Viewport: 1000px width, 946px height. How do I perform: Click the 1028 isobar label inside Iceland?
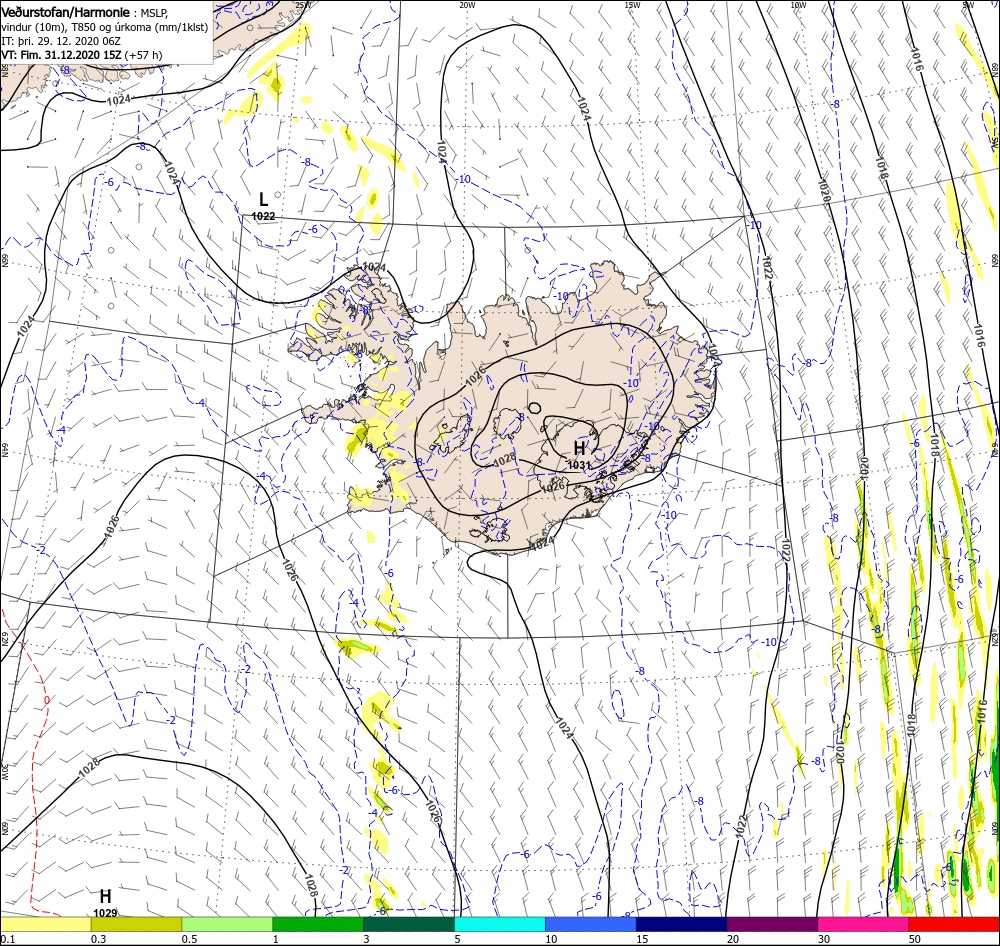pos(504,459)
